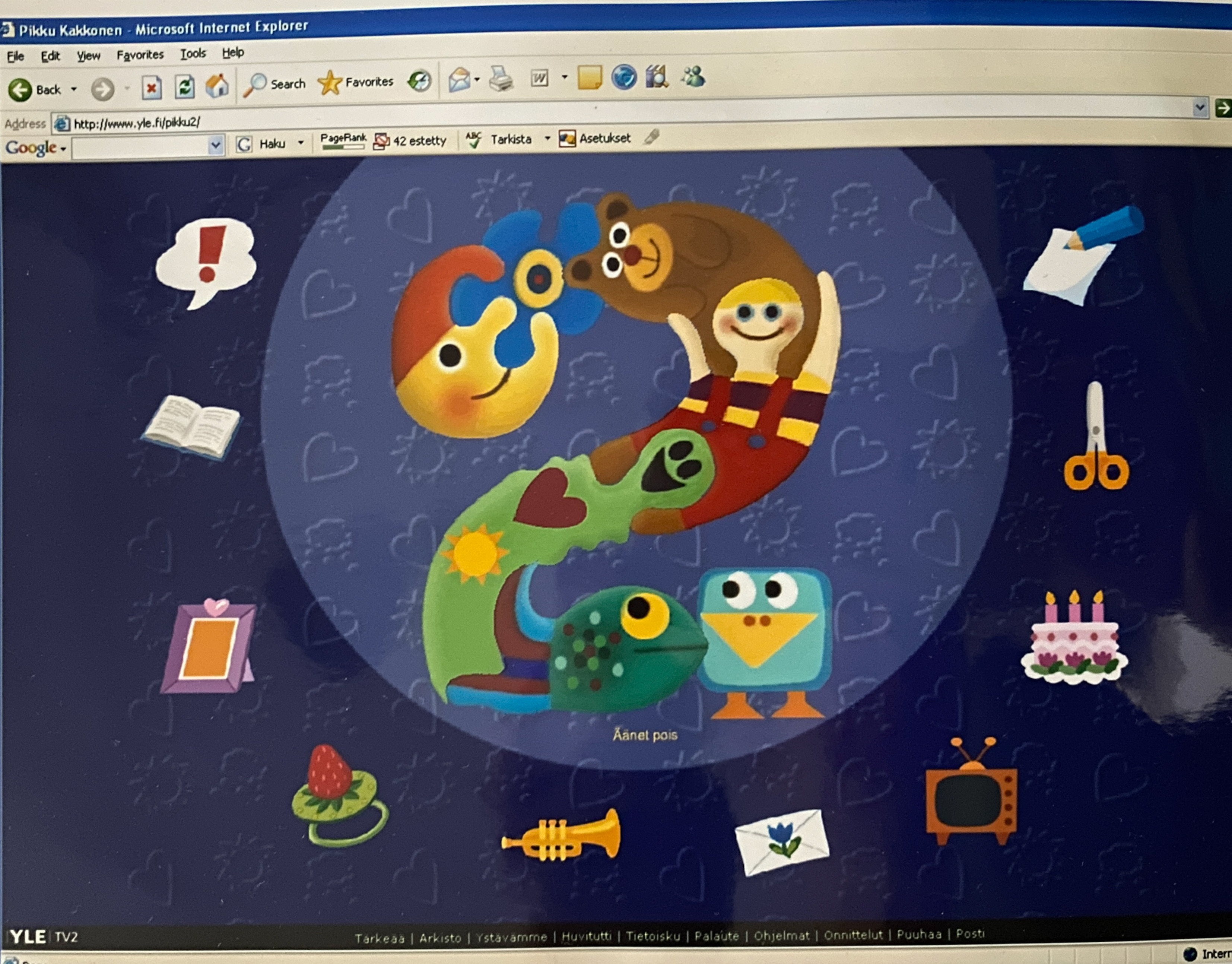Click the 42 estetty popup blocker button

pos(410,140)
